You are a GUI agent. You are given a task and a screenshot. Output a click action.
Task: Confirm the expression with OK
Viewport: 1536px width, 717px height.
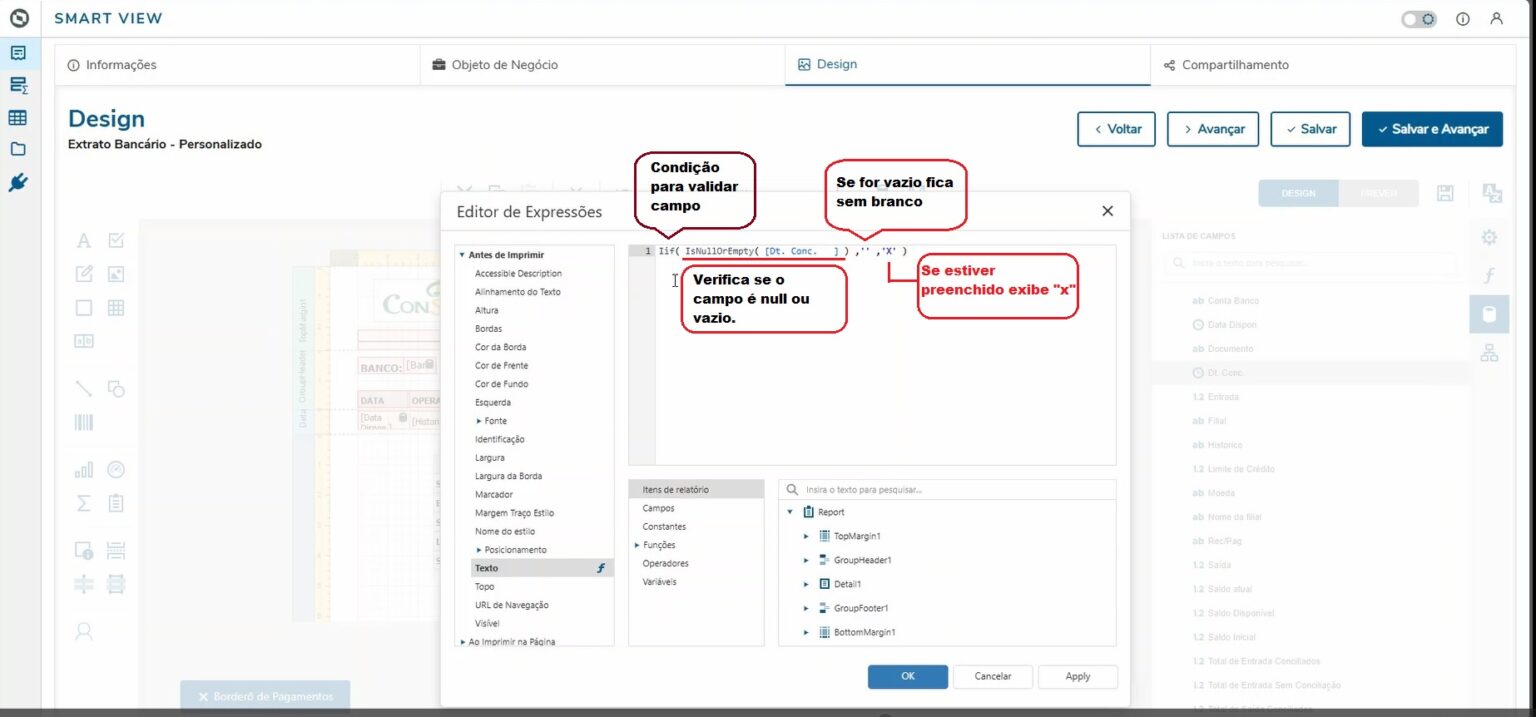(x=907, y=676)
